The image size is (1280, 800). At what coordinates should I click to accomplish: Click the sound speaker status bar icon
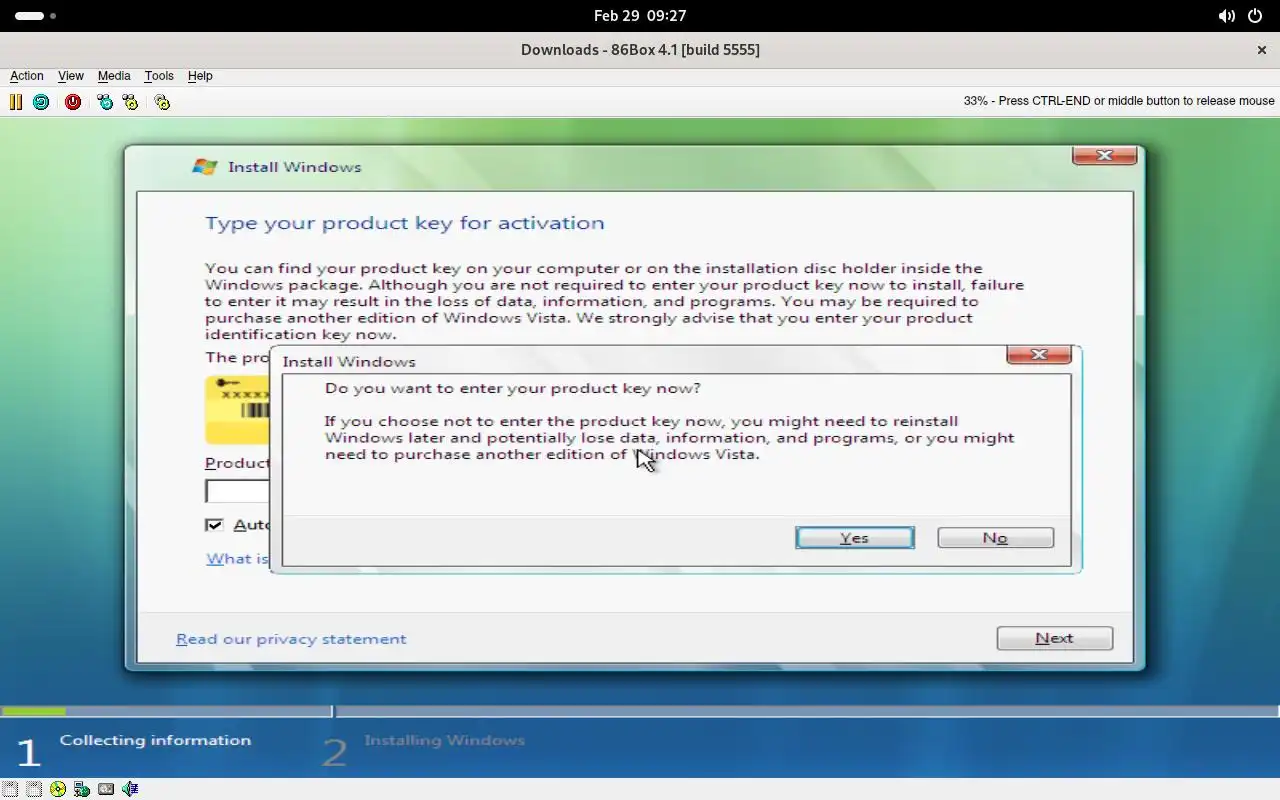pyautogui.click(x=130, y=789)
